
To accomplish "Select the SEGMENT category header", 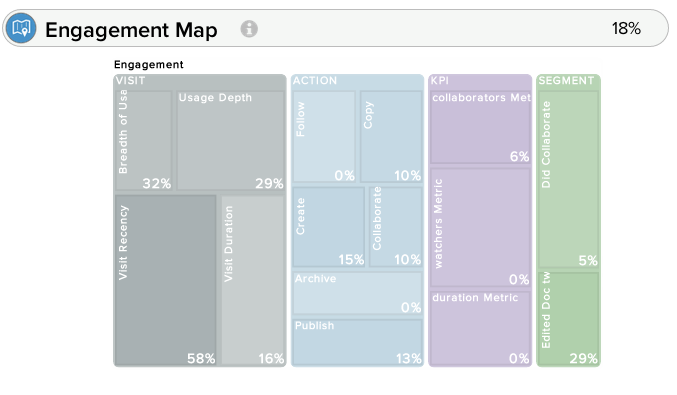I will [x=566, y=81].
